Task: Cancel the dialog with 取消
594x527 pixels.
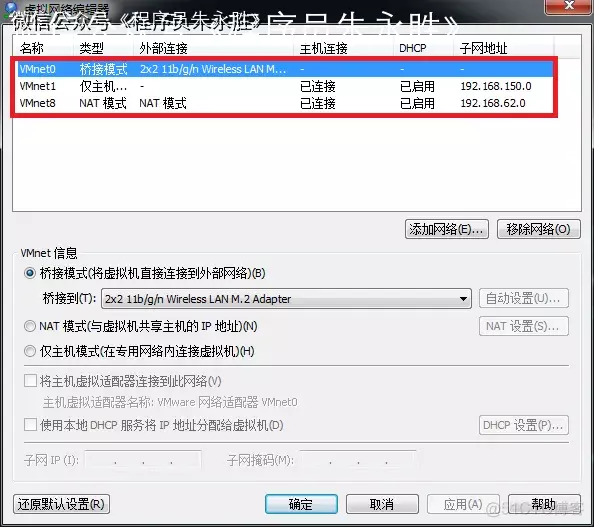Action: click(x=382, y=504)
